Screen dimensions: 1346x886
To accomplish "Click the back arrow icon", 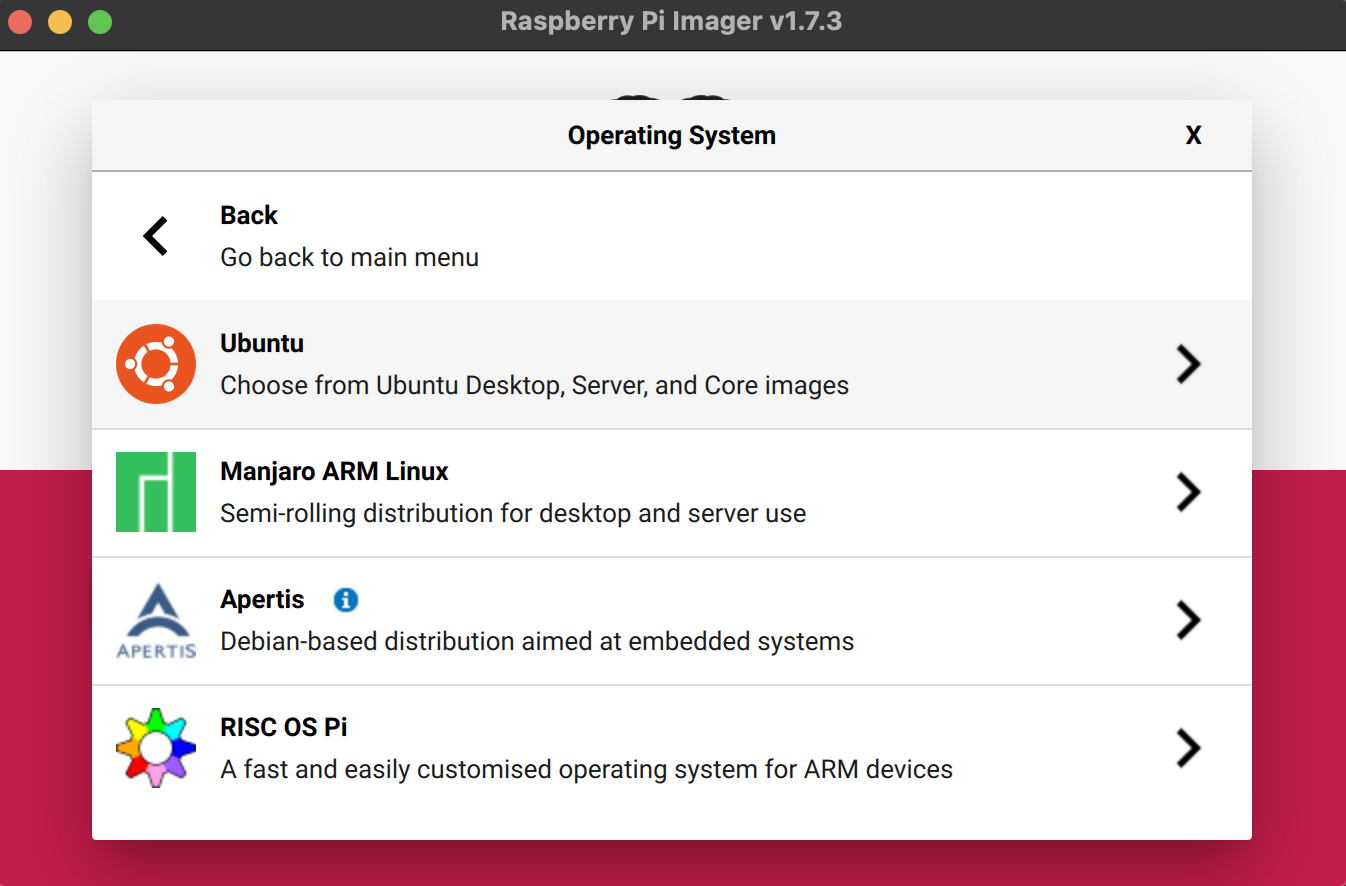I will pos(156,236).
